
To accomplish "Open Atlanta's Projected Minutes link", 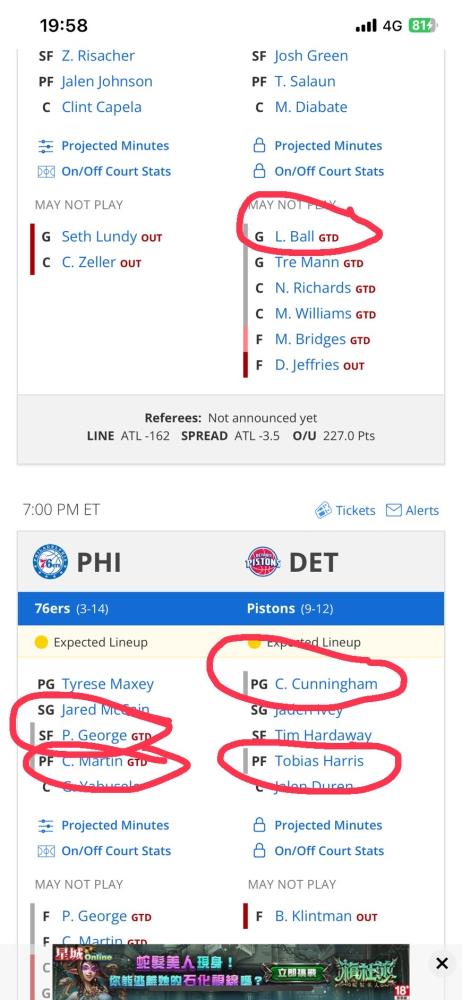I will 115,145.
